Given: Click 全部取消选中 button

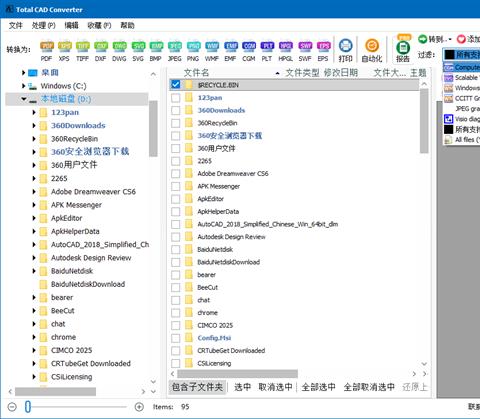Looking at the screenshot, I should (369, 387).
